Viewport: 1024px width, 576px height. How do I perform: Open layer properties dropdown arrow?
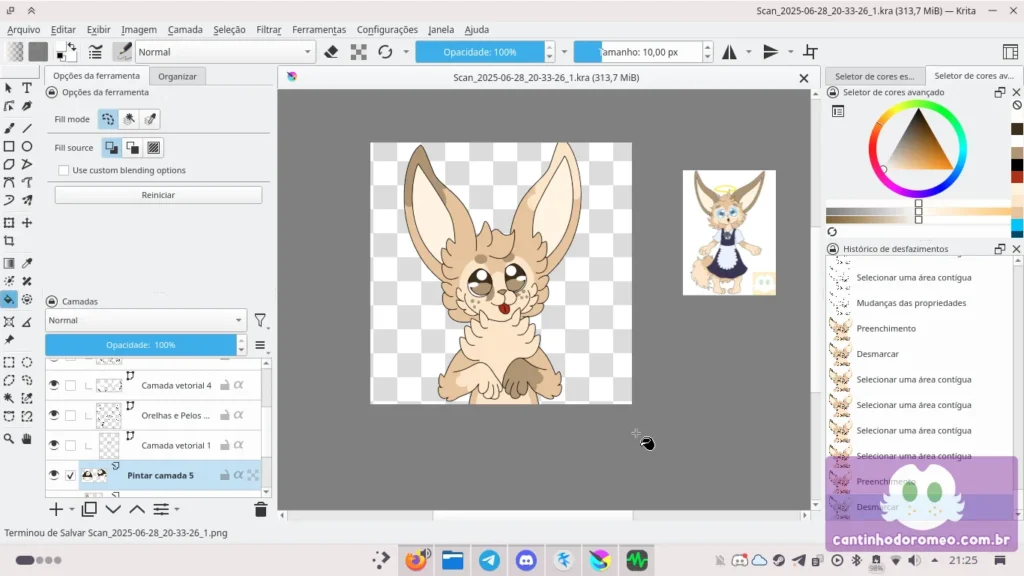(177, 509)
